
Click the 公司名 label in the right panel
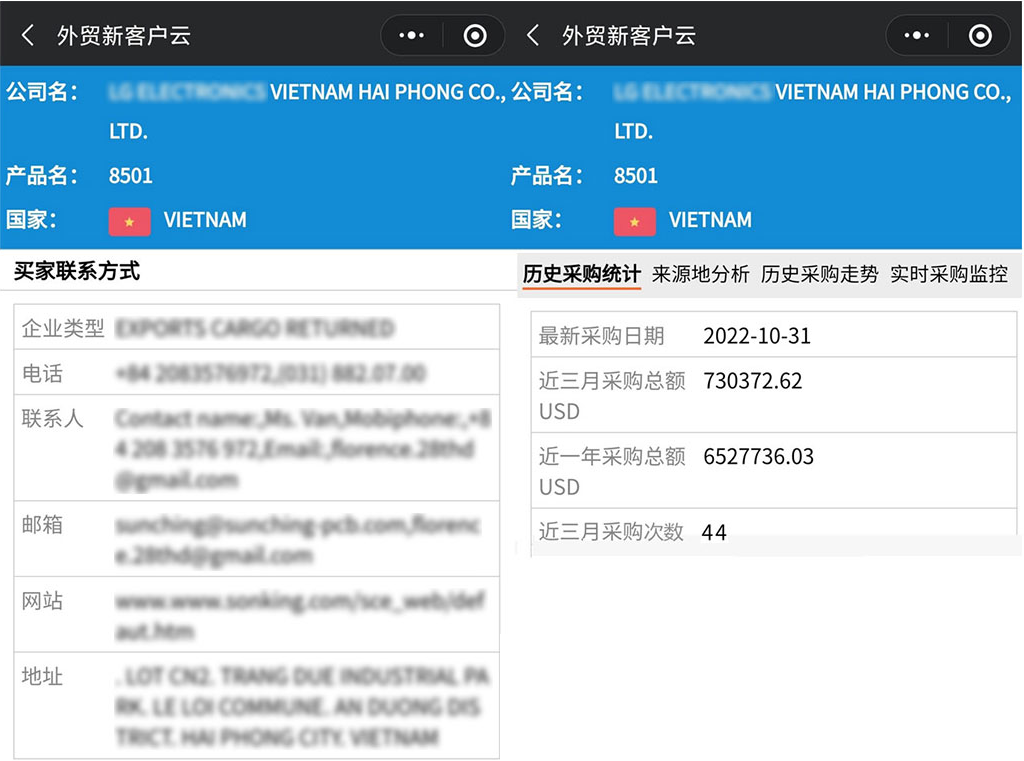pyautogui.click(x=547, y=91)
